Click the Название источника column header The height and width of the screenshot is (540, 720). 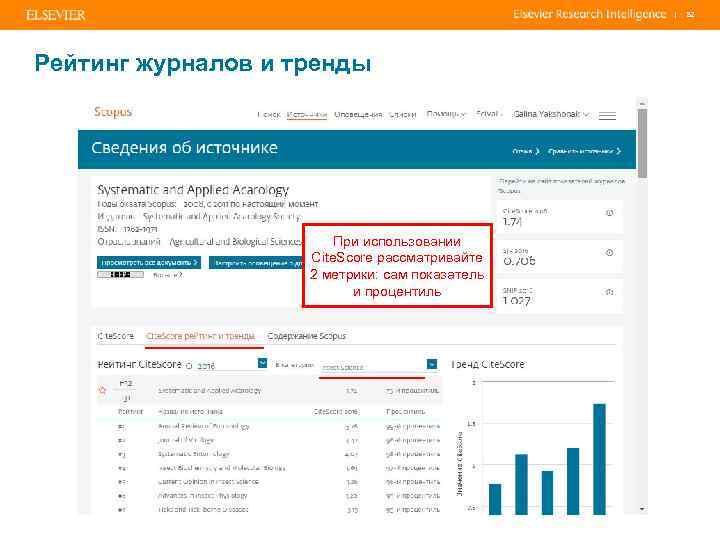[190, 411]
